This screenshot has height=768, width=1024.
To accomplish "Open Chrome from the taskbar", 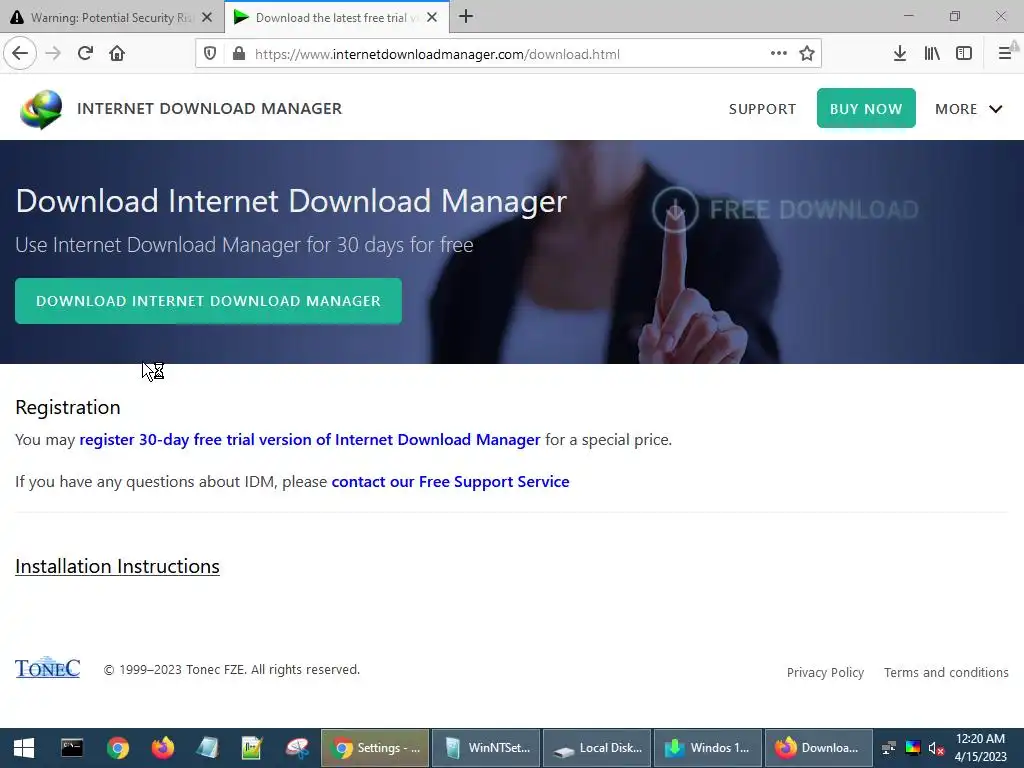I will pos(118,748).
